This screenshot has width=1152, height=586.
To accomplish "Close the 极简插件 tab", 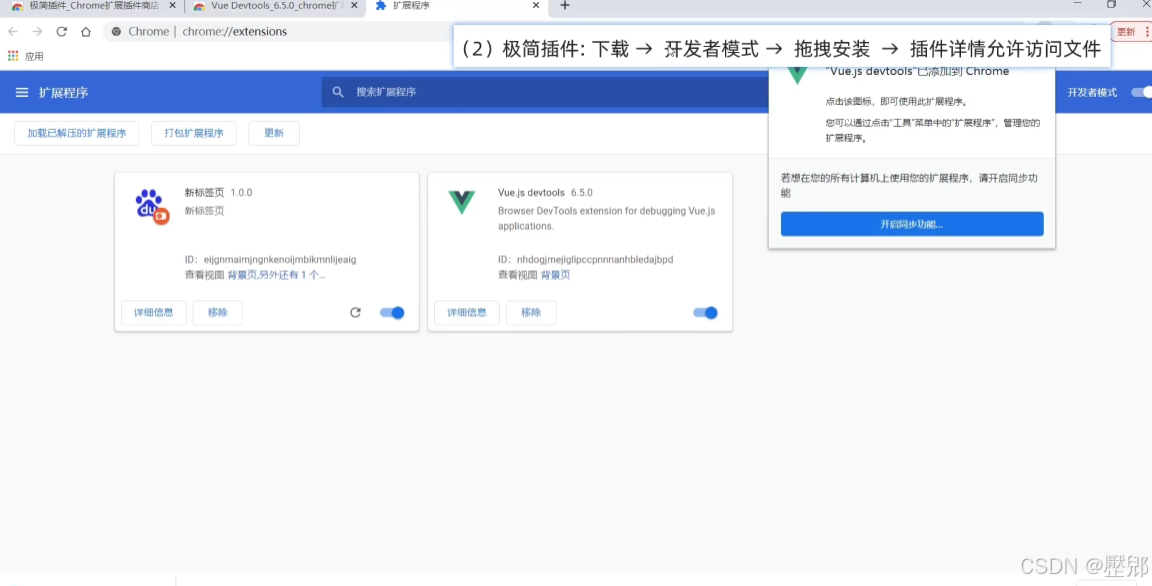I will (173, 6).
